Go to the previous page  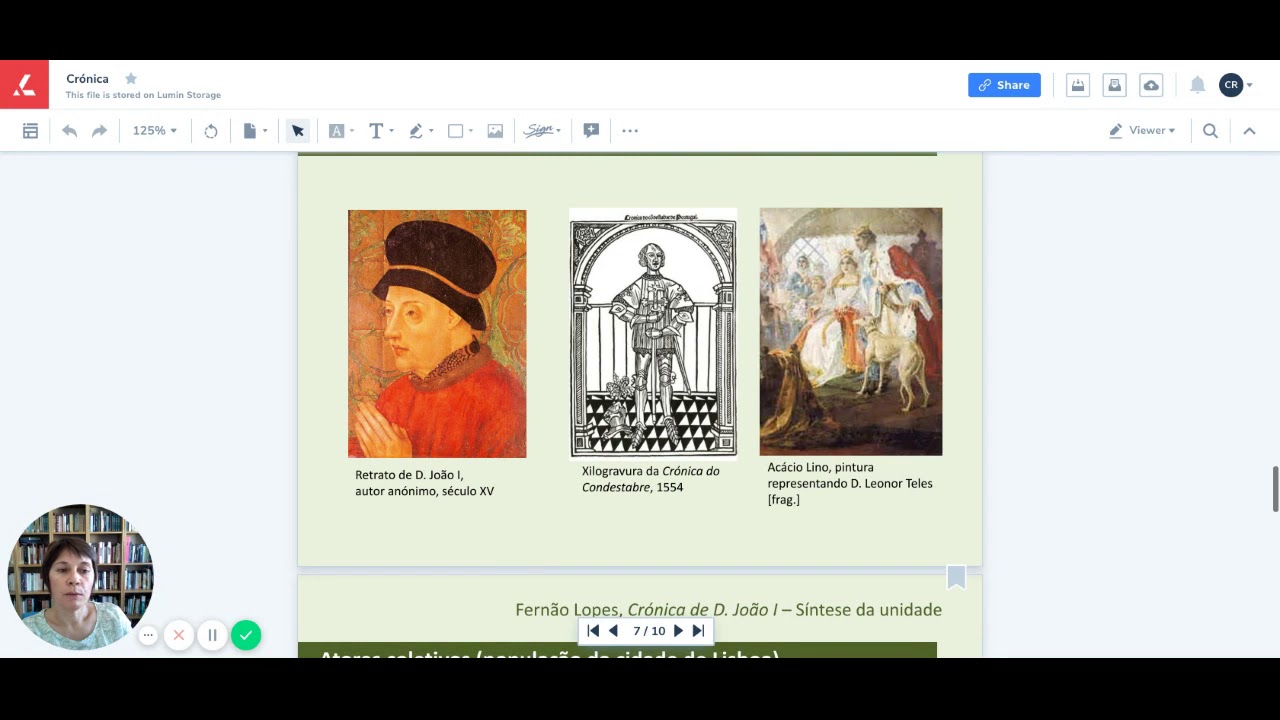click(613, 631)
